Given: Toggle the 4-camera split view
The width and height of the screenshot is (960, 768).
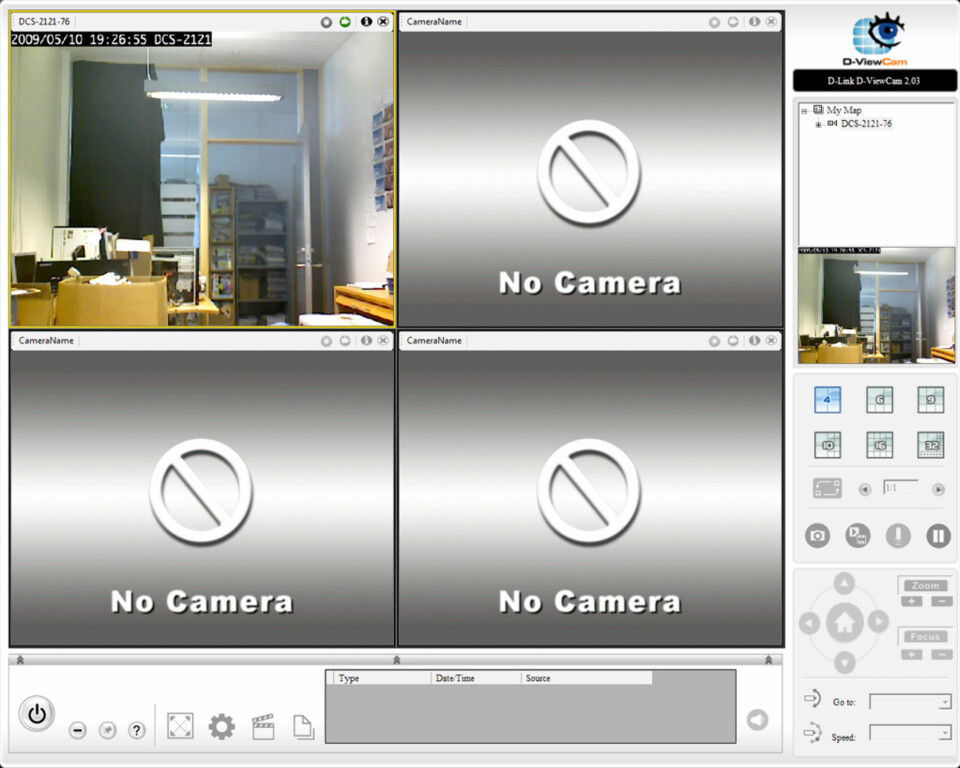Looking at the screenshot, I should (x=827, y=400).
